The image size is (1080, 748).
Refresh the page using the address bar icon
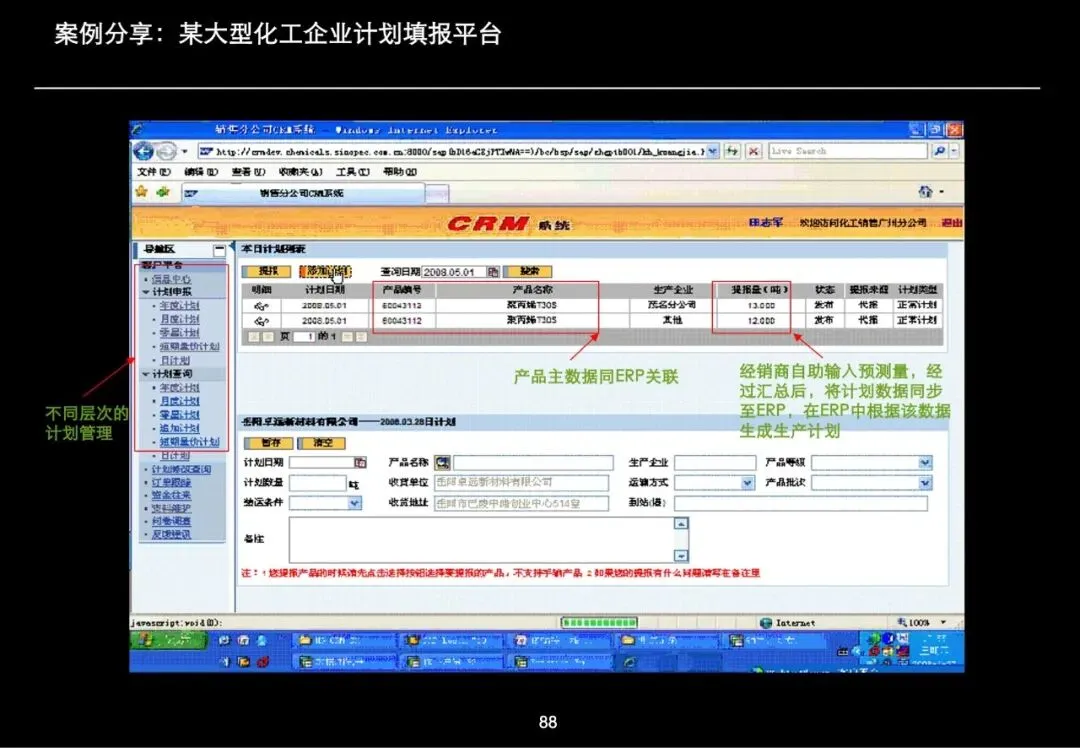[x=731, y=151]
